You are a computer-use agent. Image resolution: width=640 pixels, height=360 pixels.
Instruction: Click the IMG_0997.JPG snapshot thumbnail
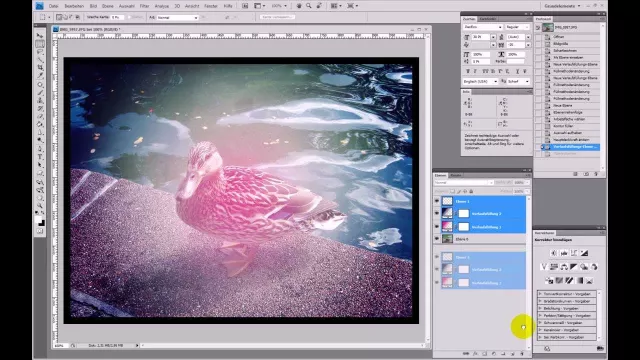point(548,27)
